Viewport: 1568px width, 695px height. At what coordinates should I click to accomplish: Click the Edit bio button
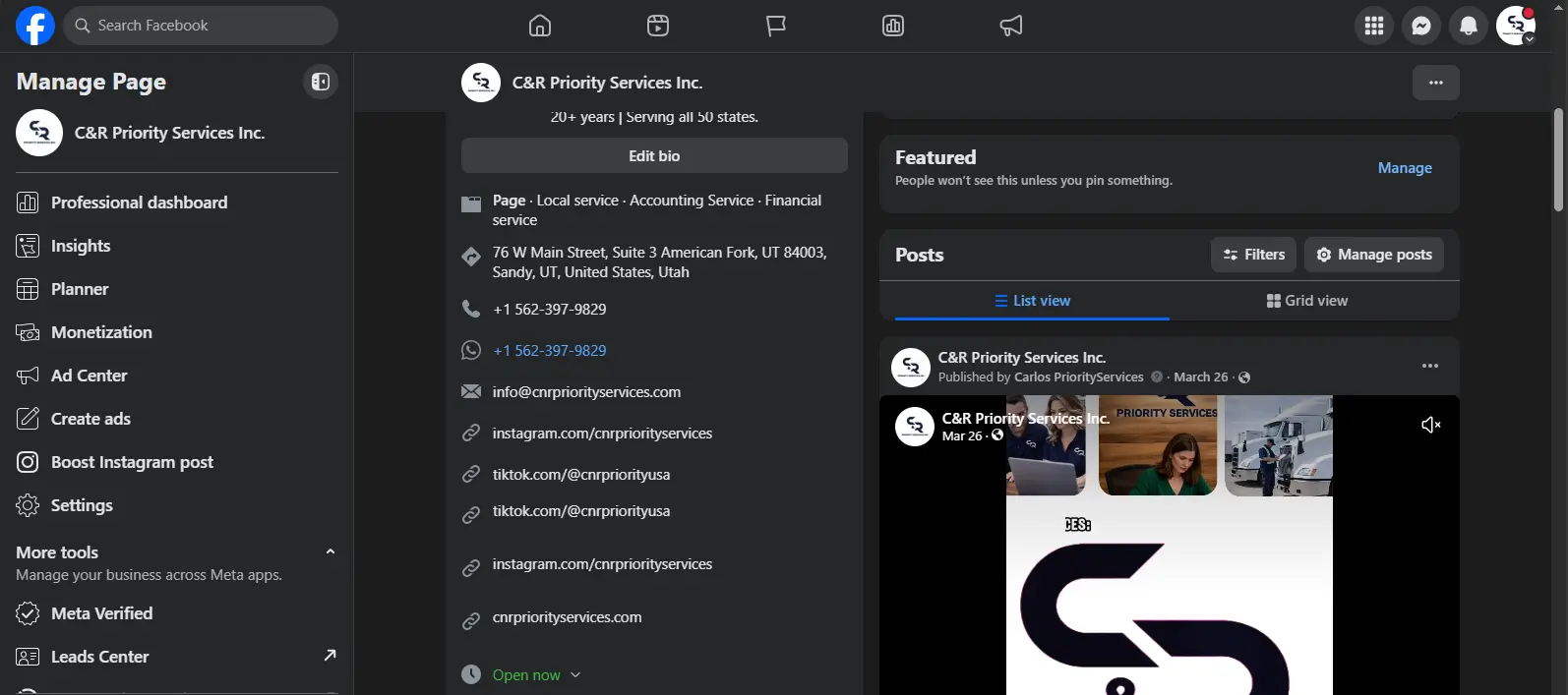coord(654,155)
